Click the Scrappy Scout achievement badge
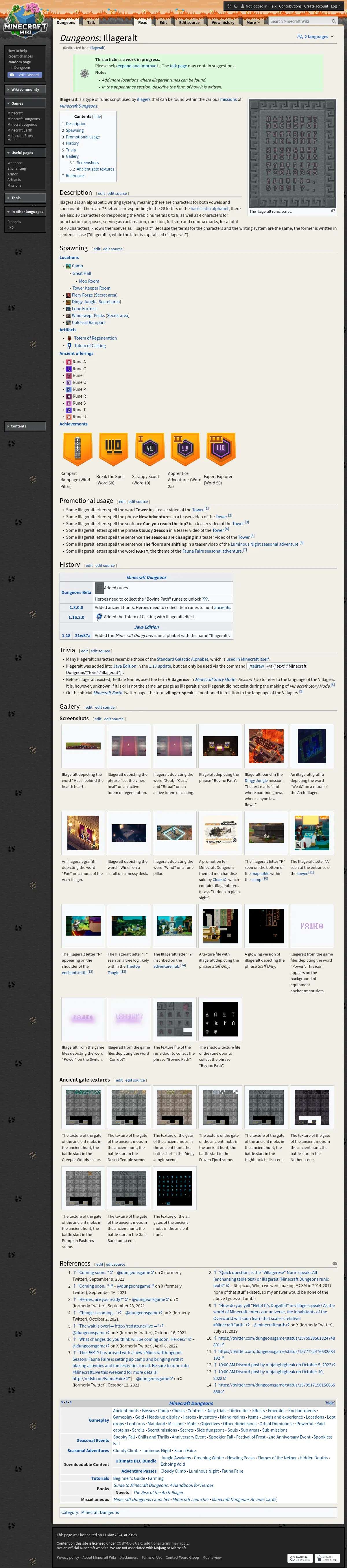This screenshot has width=347, height=1568. click(x=149, y=449)
